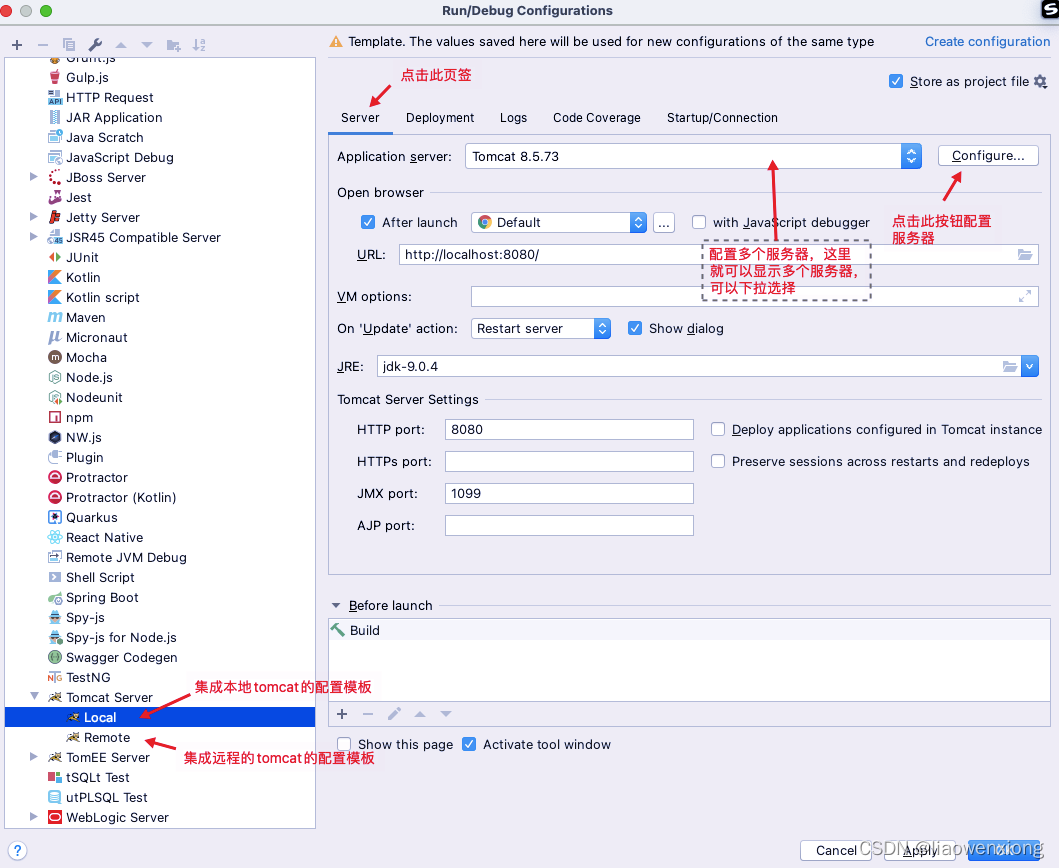Click the browser ellipsis browse button

[664, 223]
